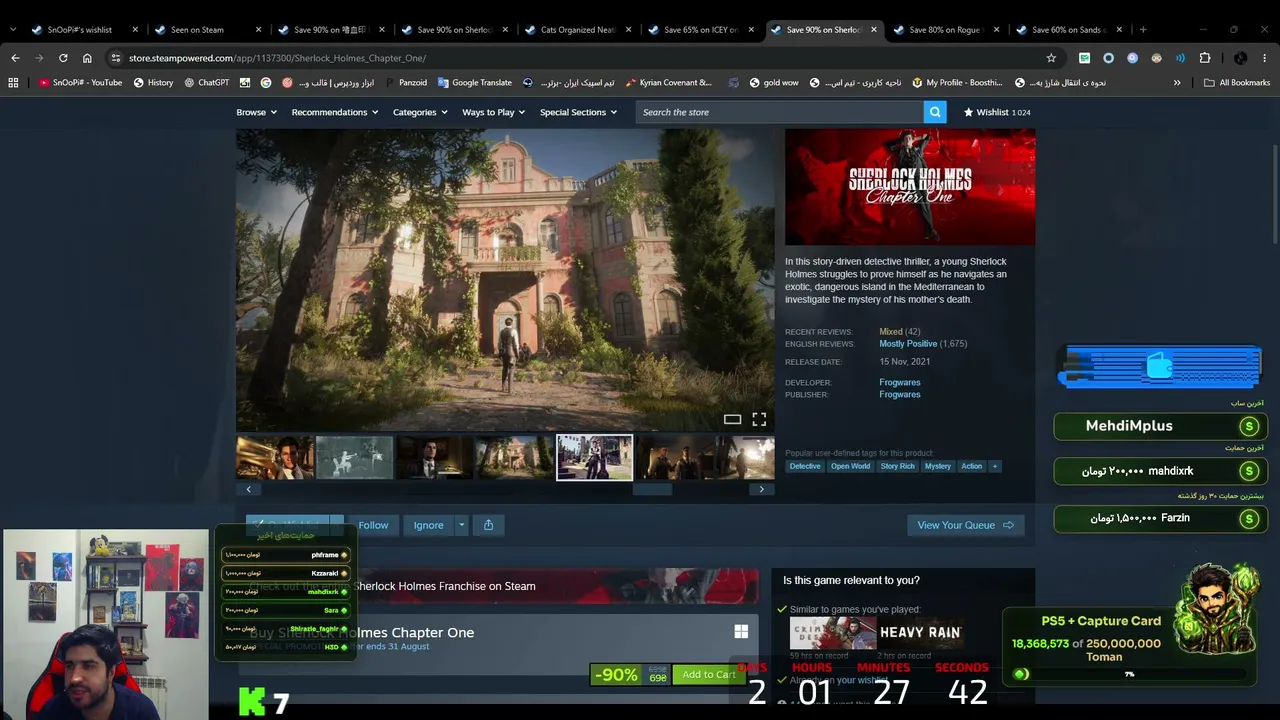Open the Mostly Positive English reviews link

point(908,344)
